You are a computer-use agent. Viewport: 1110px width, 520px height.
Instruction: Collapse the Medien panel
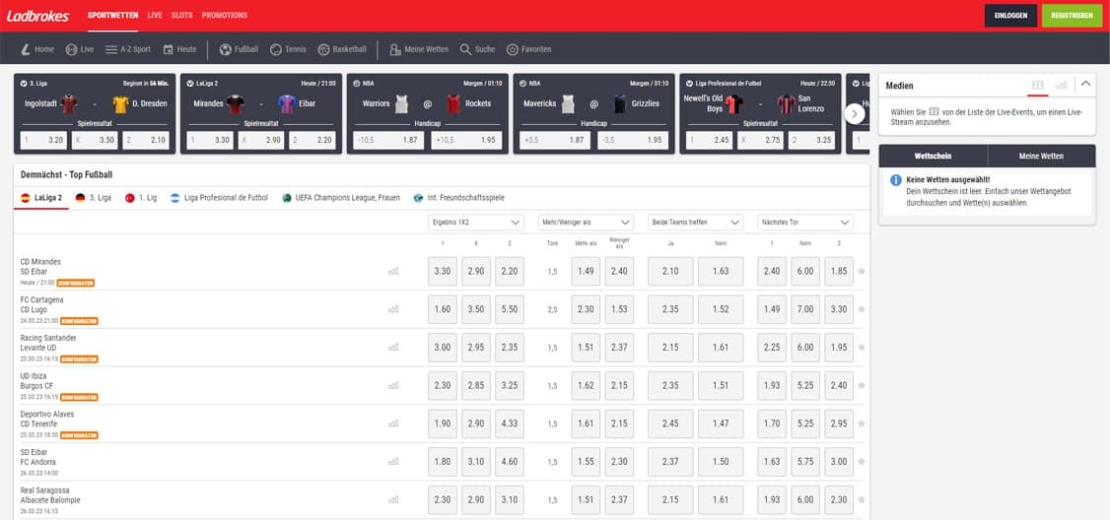pos(1086,84)
